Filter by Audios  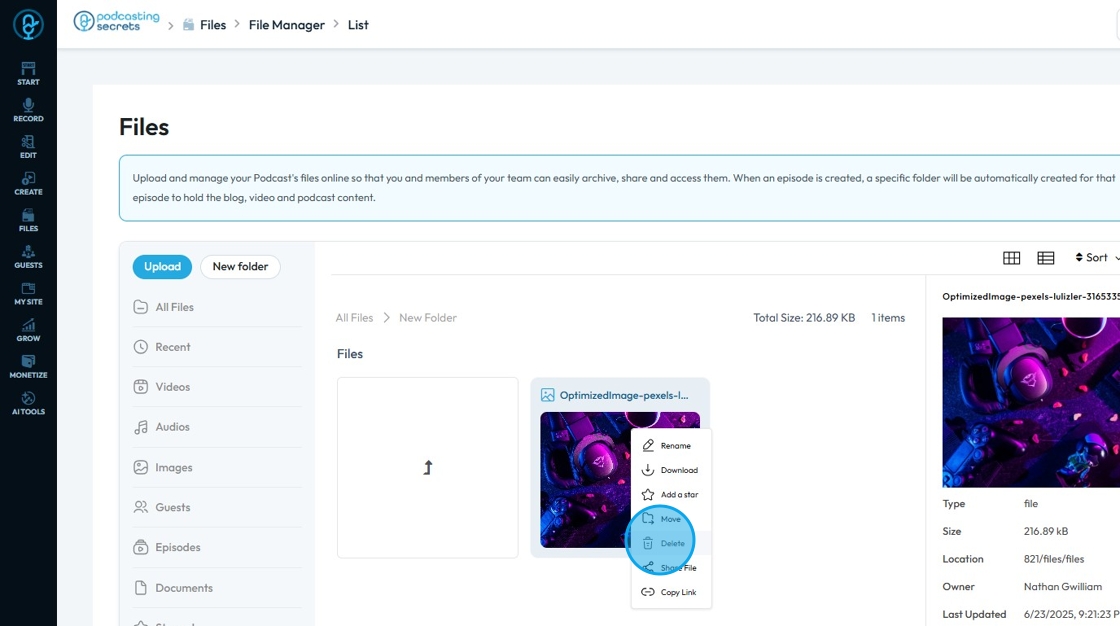[x=217, y=427]
